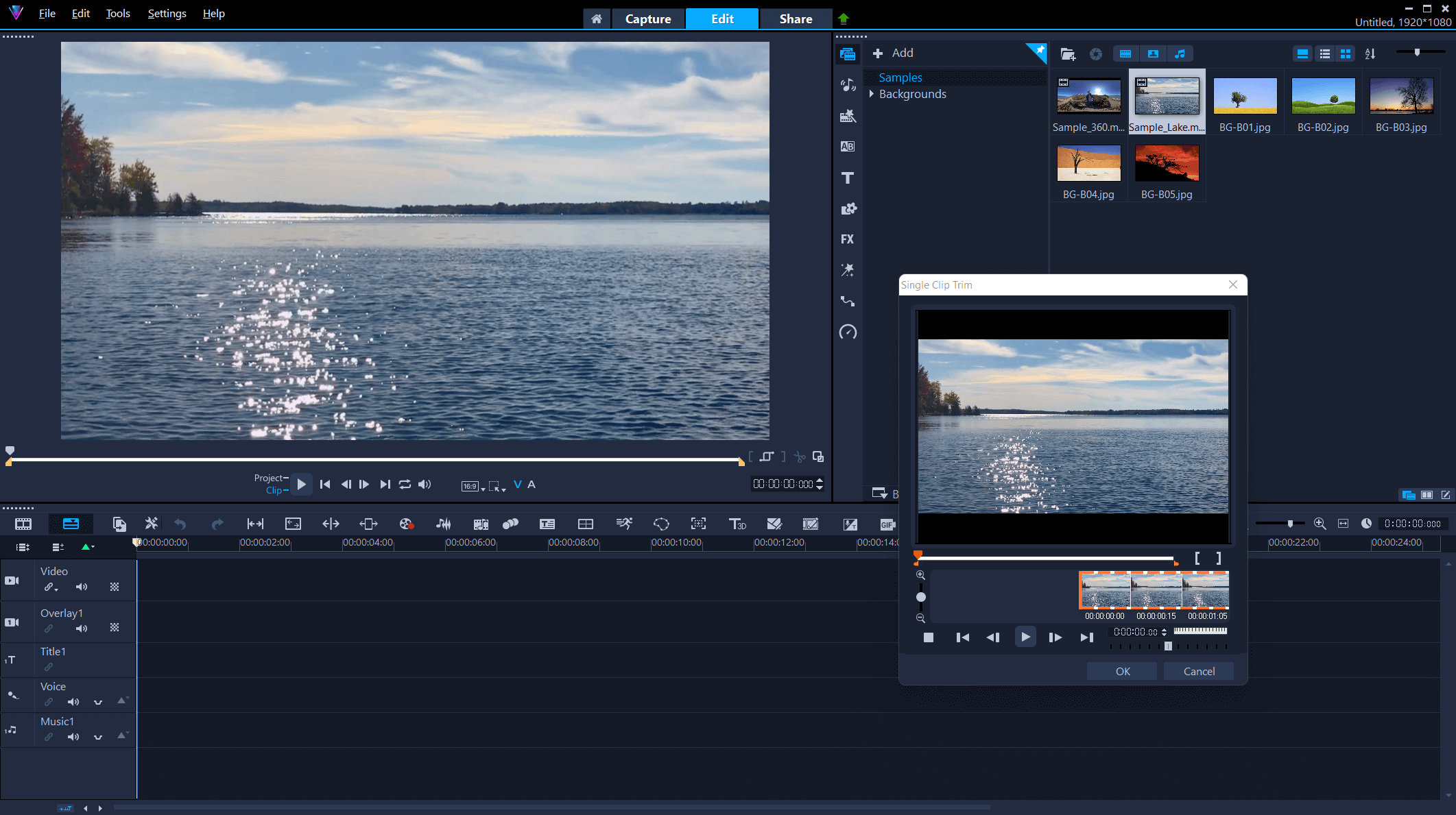The width and height of the screenshot is (1456, 815).
Task: Mute the Voice track
Action: (x=73, y=701)
